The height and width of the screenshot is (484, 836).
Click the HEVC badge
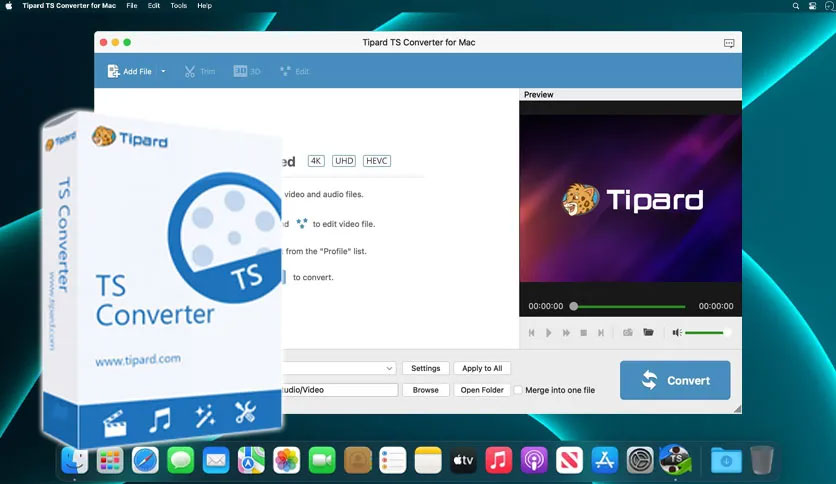coord(376,161)
